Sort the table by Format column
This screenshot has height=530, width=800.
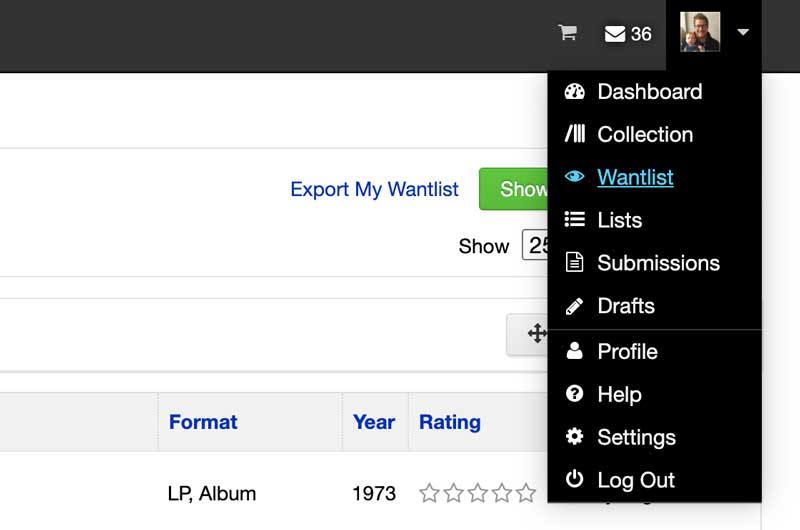(x=203, y=422)
